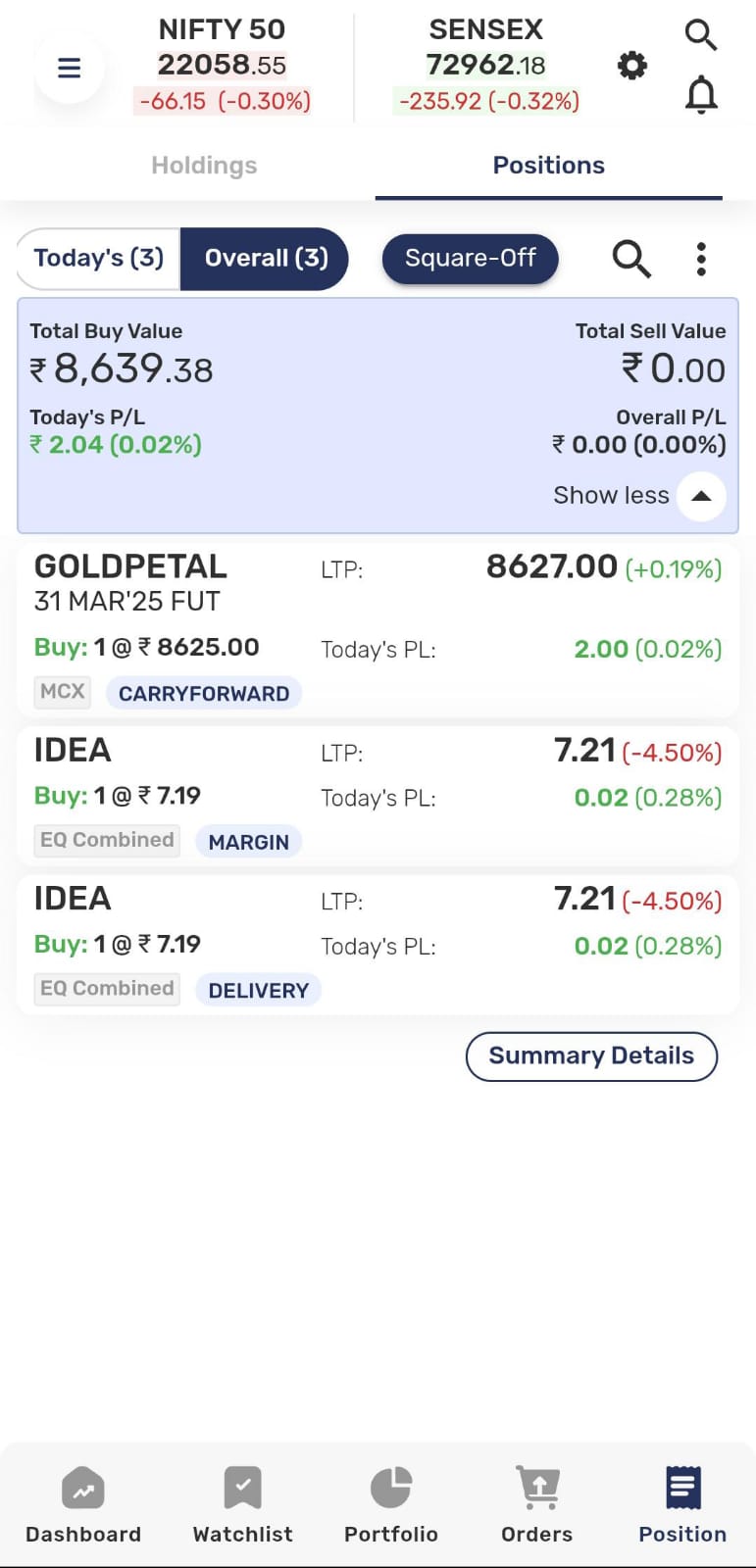Open Watchlist from the bottom bar
The width and height of the screenshot is (756, 1568).
(242, 1505)
